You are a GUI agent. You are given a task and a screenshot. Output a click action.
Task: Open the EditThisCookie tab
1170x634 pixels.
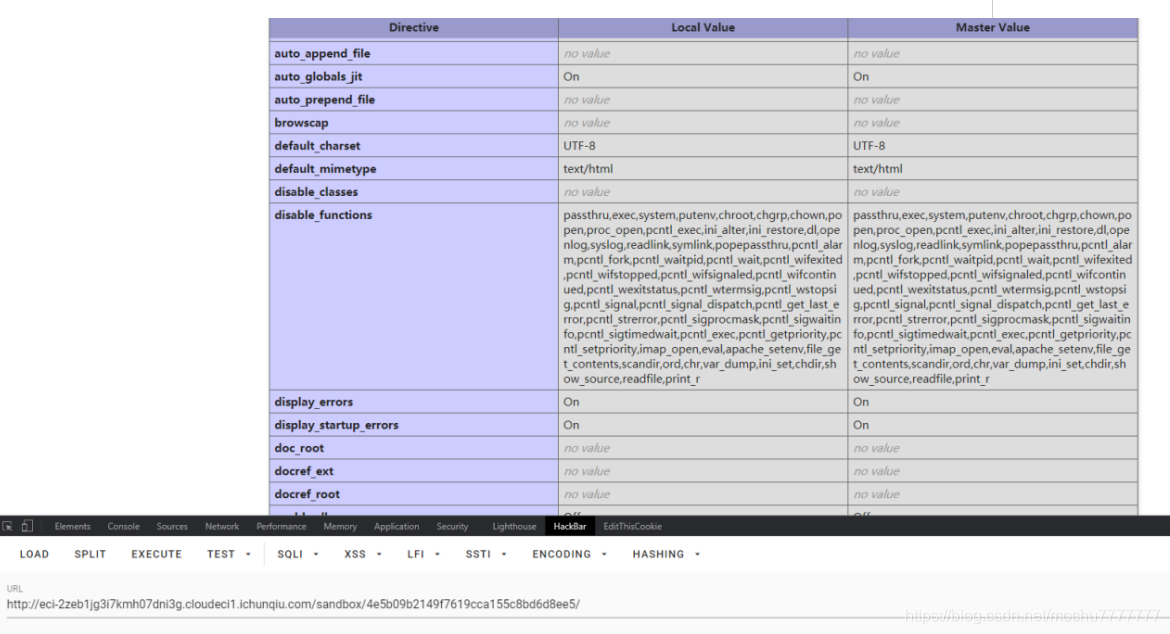coord(632,527)
